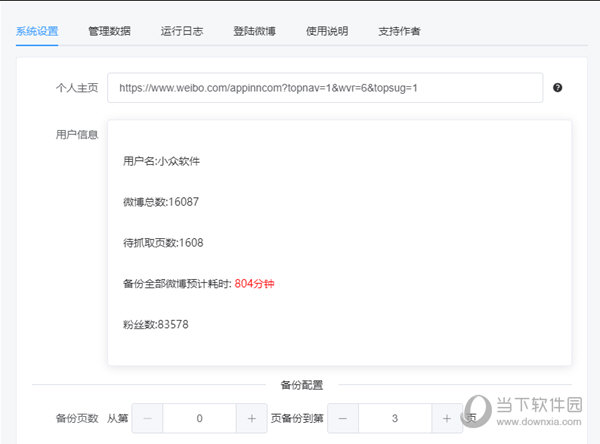This screenshot has width=600, height=444.
Task: Increase the backup start page with the plus button
Action: pyautogui.click(x=251, y=418)
